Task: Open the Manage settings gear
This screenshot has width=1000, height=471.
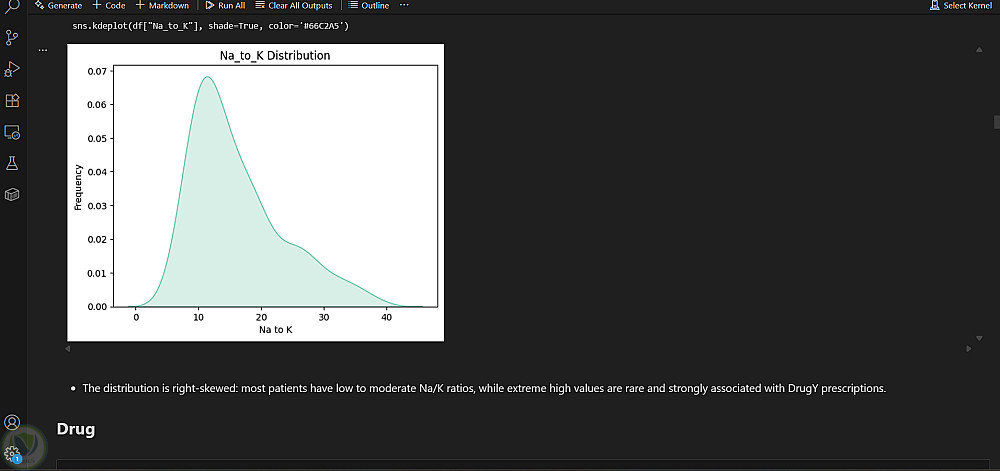Action: 12,453
